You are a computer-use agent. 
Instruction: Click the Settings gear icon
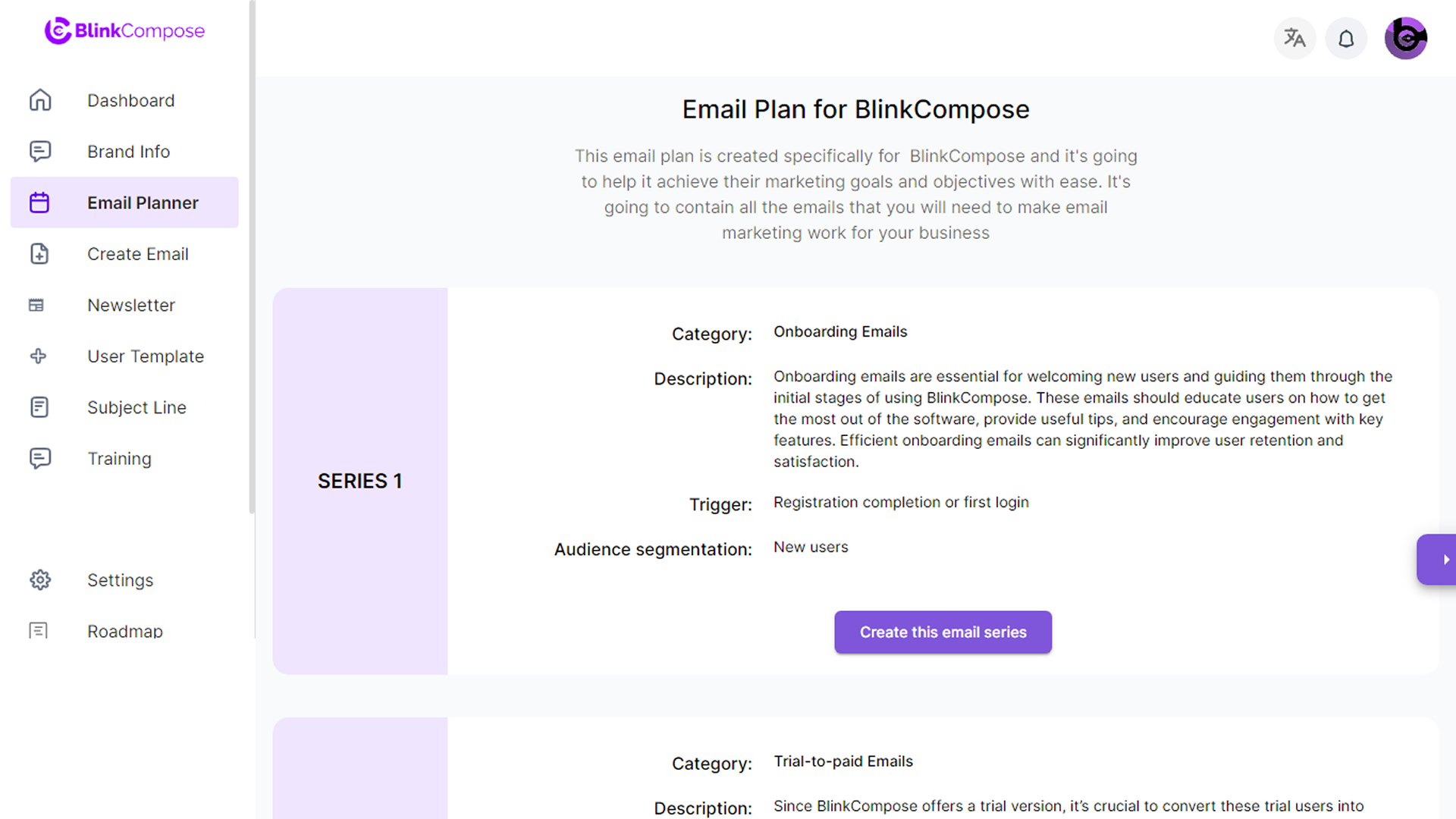(40, 580)
